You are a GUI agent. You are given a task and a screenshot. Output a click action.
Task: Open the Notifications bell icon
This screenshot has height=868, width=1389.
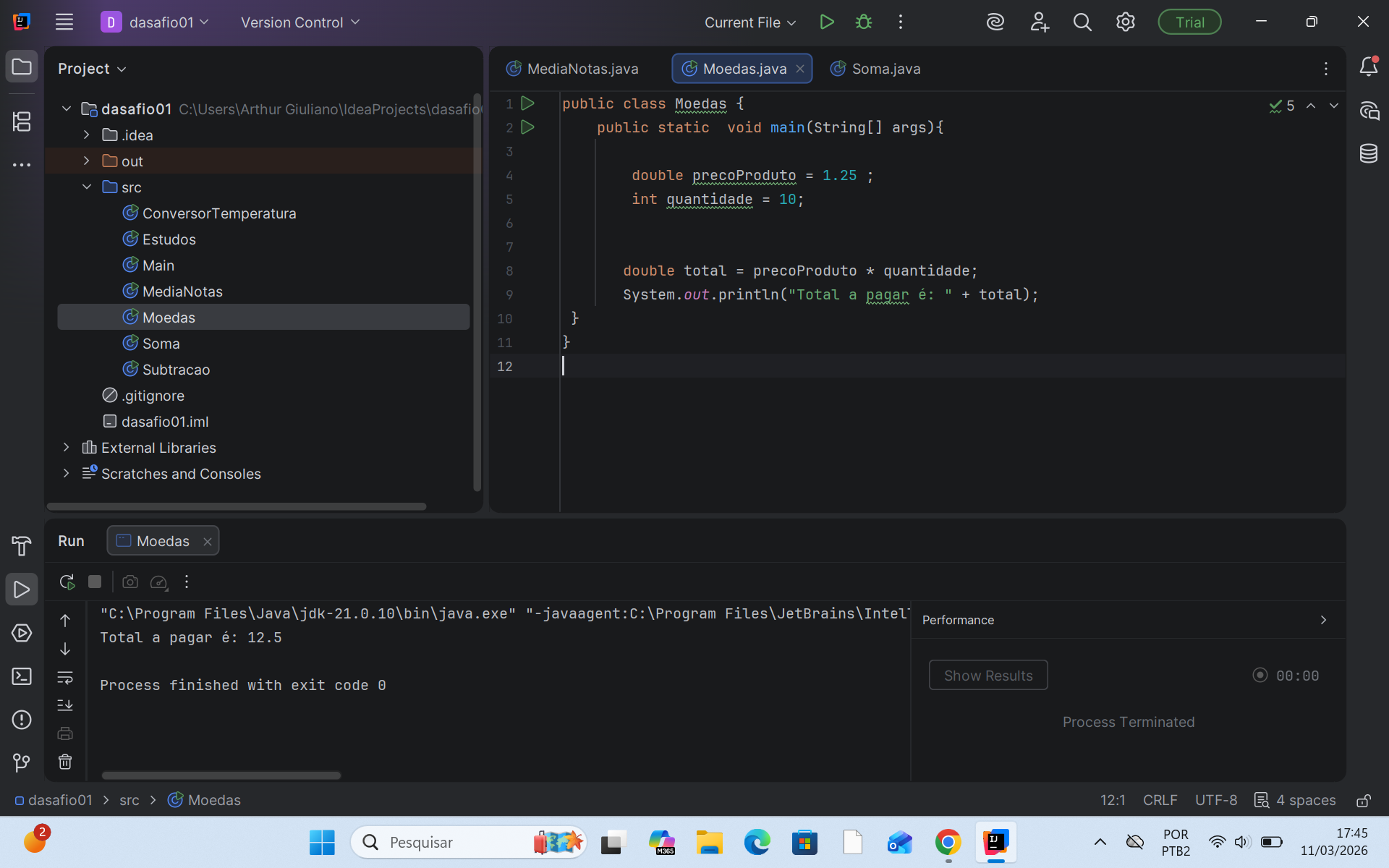click(x=1368, y=67)
